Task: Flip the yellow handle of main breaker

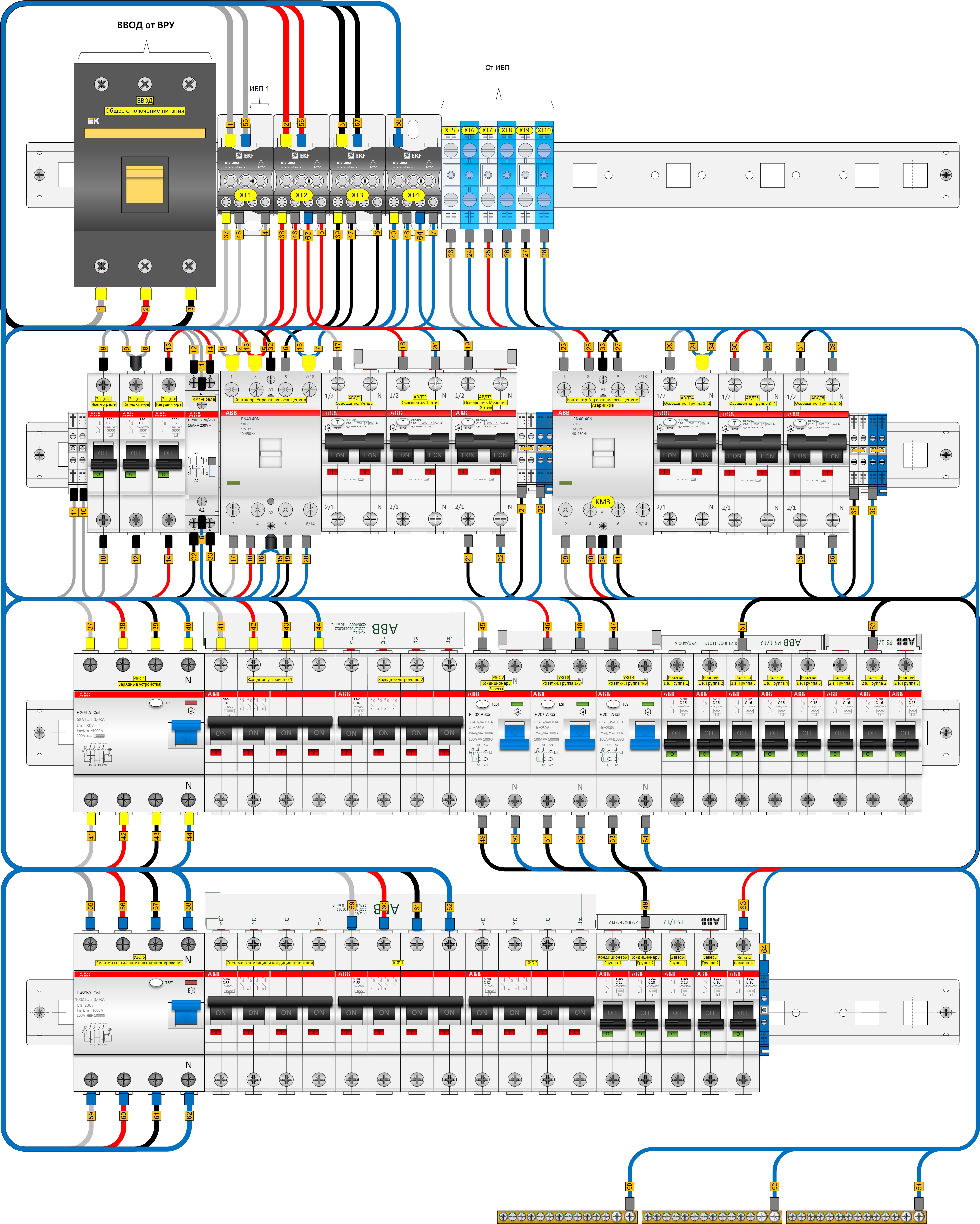Action: (x=145, y=185)
